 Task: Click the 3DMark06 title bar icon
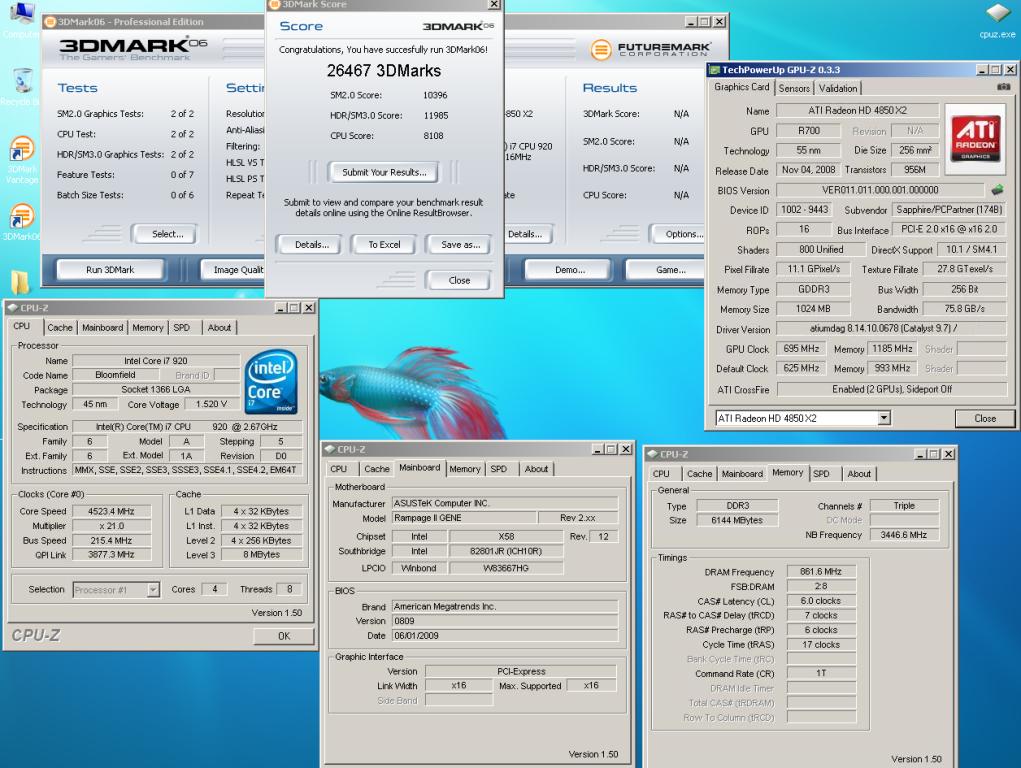(x=49, y=21)
